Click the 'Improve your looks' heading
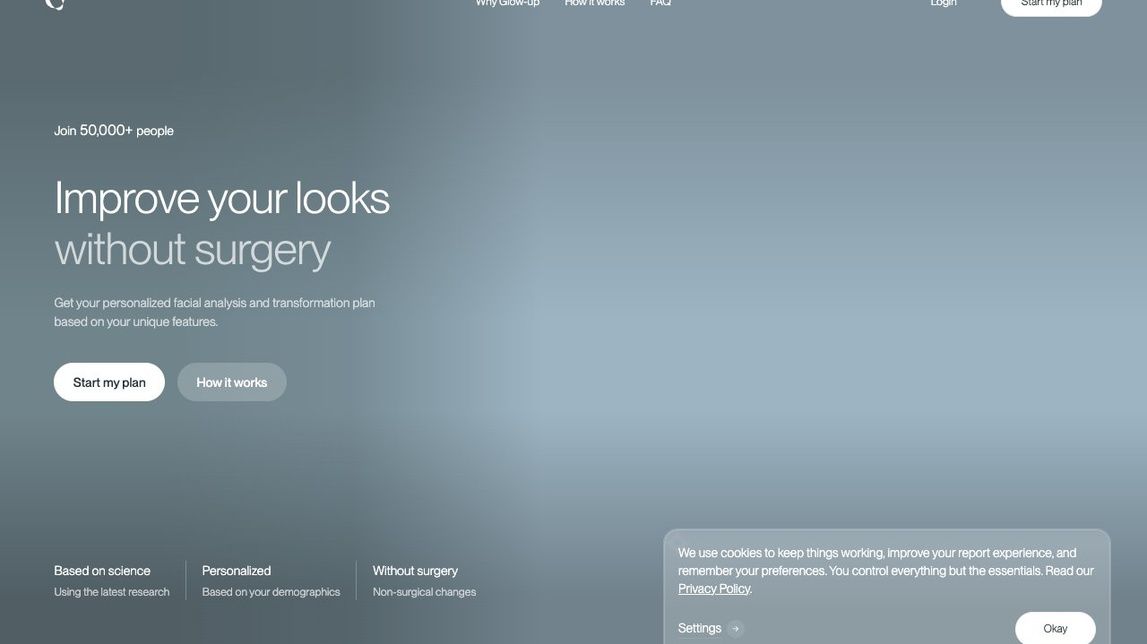 [x=222, y=198]
